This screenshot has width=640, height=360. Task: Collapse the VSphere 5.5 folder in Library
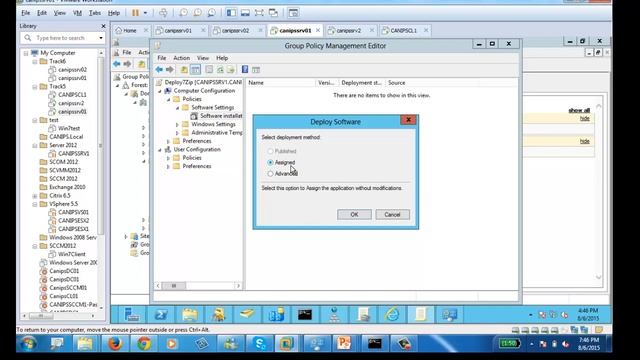(x=35, y=204)
